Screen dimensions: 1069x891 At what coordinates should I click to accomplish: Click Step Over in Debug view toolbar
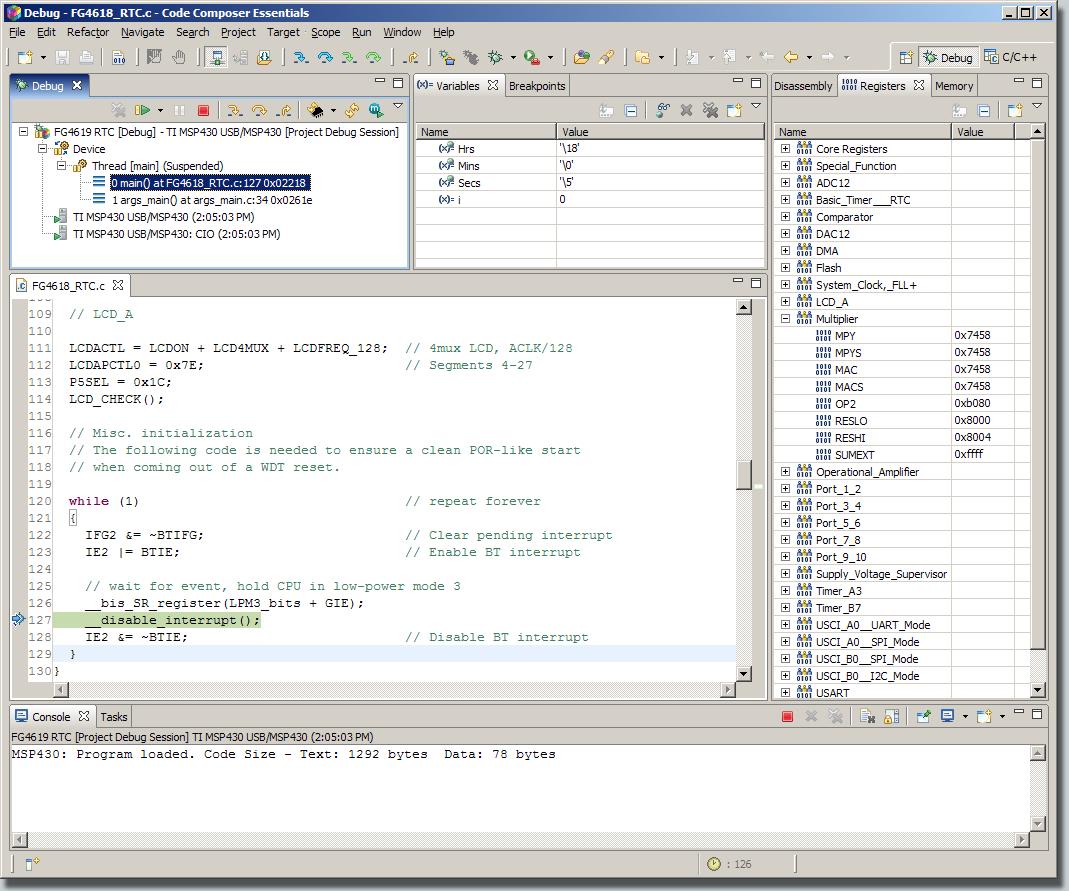(x=259, y=111)
